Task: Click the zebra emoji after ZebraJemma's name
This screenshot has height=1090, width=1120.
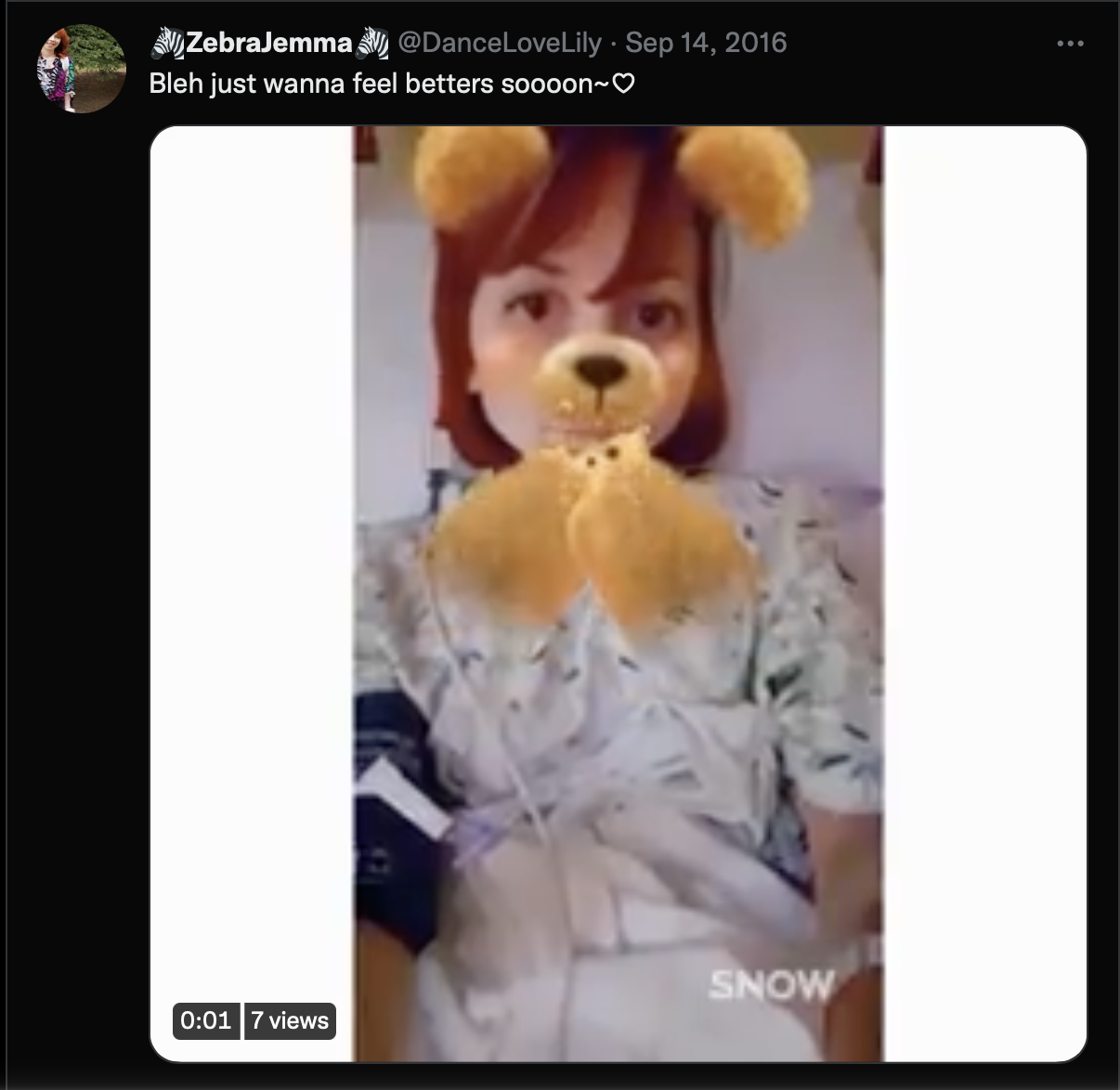Action: click(x=372, y=43)
